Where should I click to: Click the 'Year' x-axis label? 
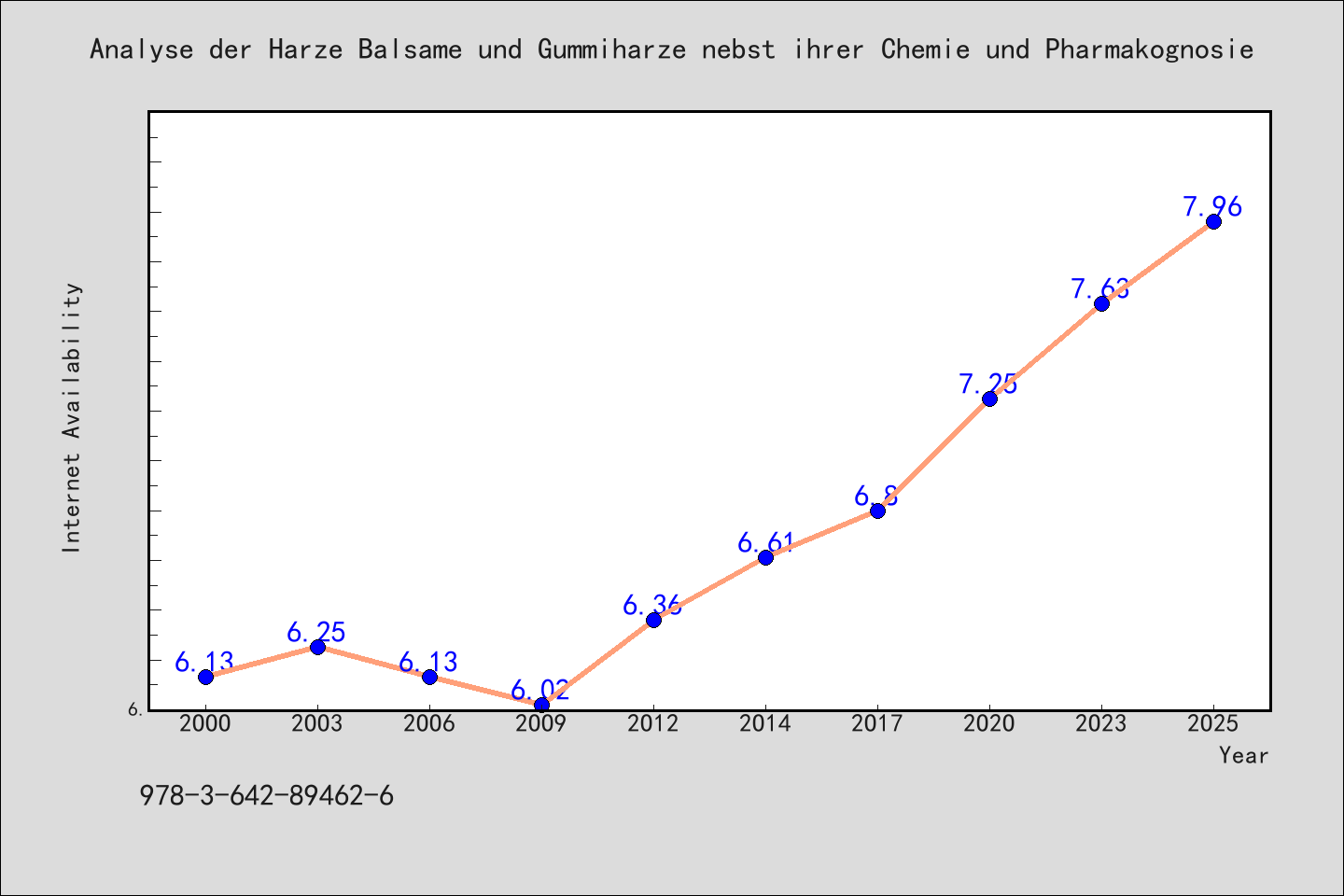[1243, 755]
